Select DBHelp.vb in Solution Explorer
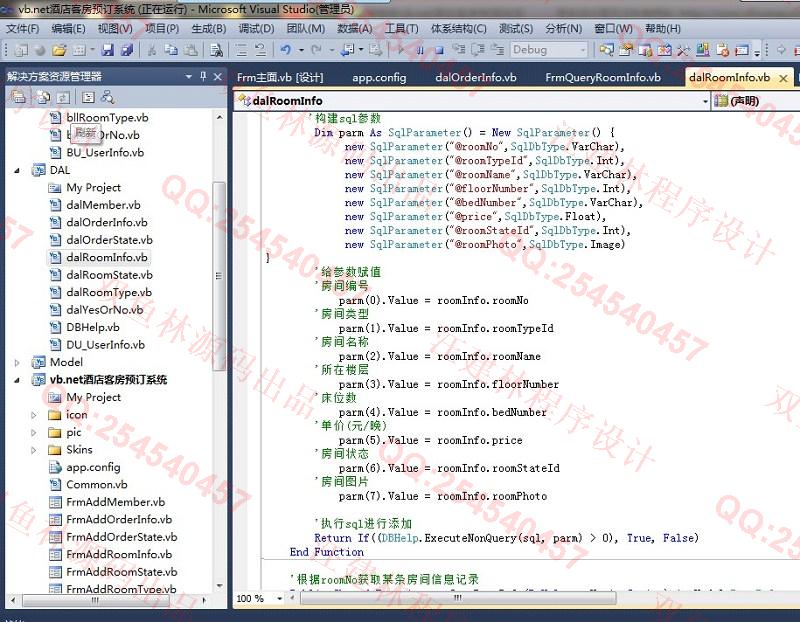 tap(93, 327)
